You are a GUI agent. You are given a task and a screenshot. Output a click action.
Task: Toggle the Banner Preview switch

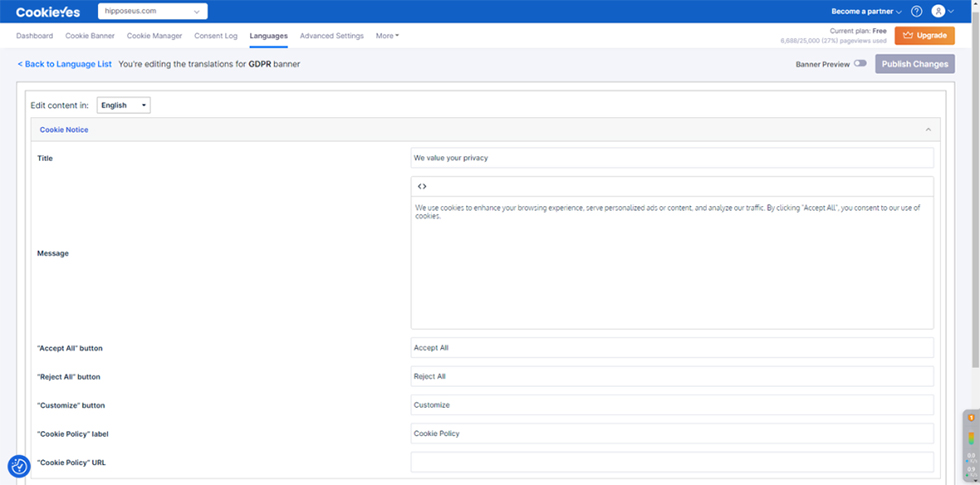click(860, 64)
